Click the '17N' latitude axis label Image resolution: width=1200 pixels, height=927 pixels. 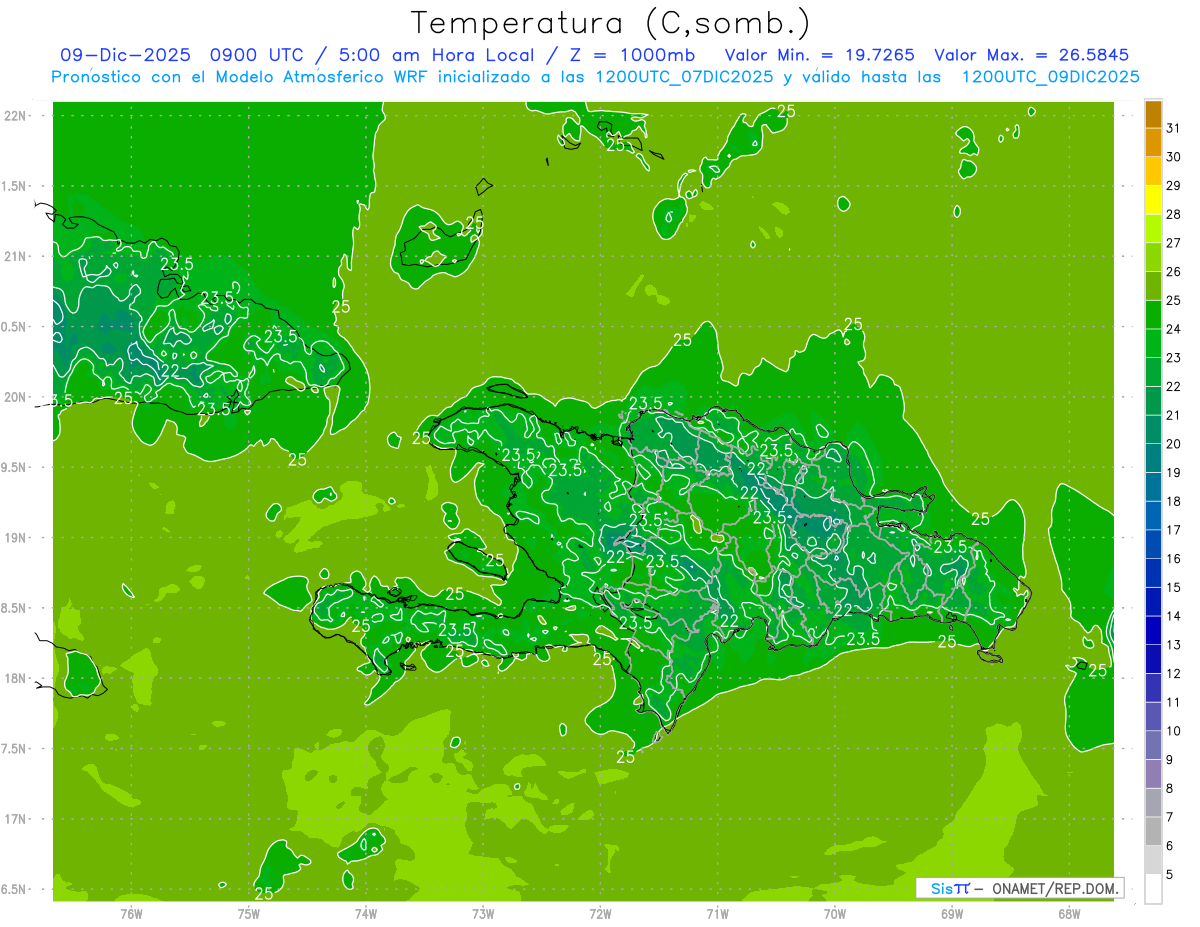pyautogui.click(x=17, y=819)
